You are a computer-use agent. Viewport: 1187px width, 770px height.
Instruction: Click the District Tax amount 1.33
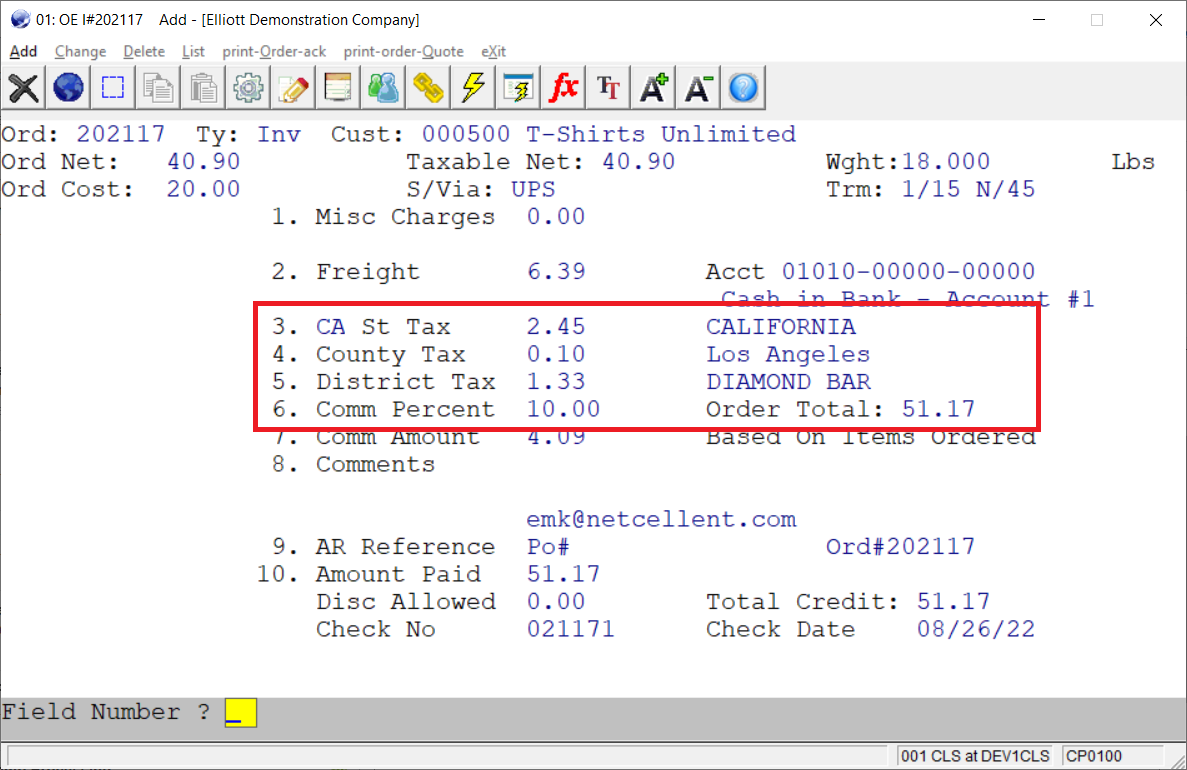(x=556, y=382)
